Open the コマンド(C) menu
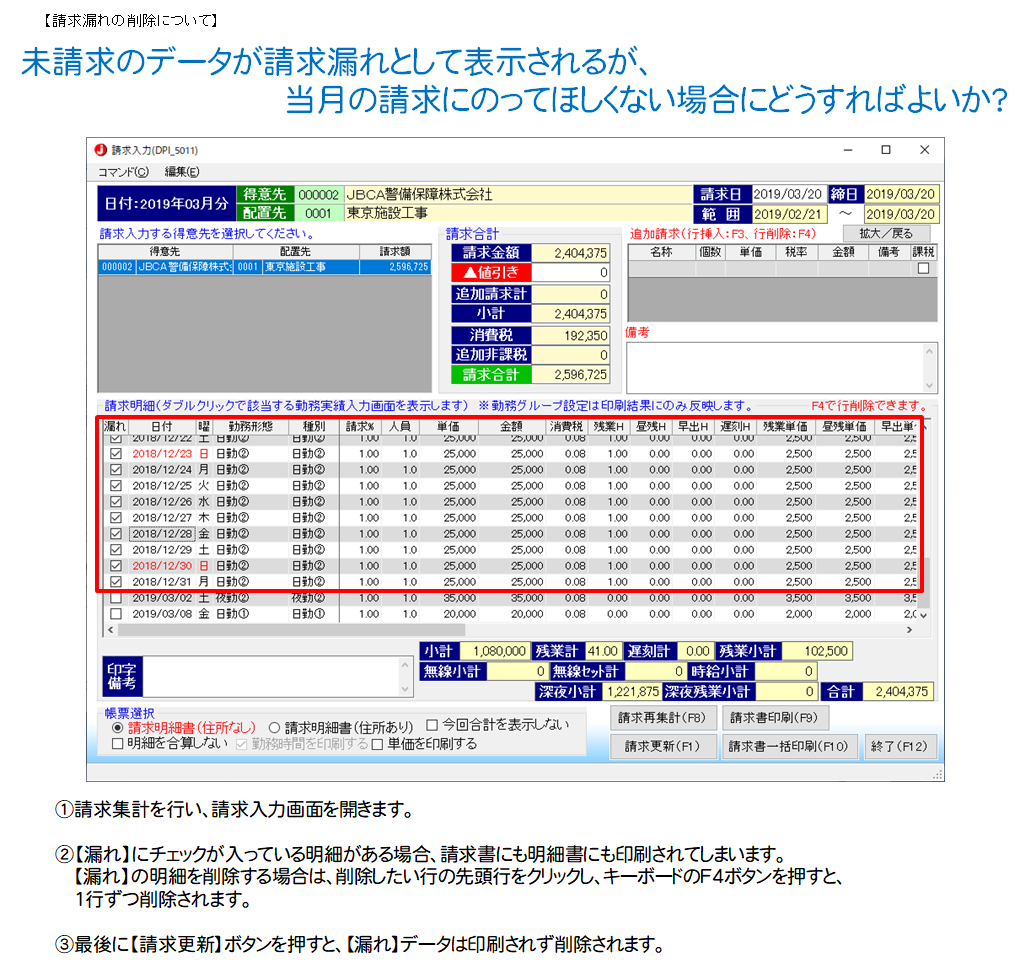 [x=123, y=172]
